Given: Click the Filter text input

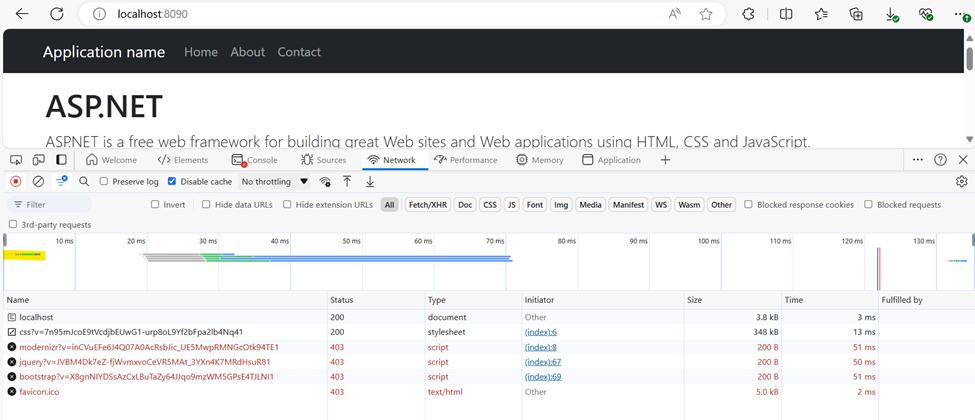Looking at the screenshot, I should (x=50, y=204).
